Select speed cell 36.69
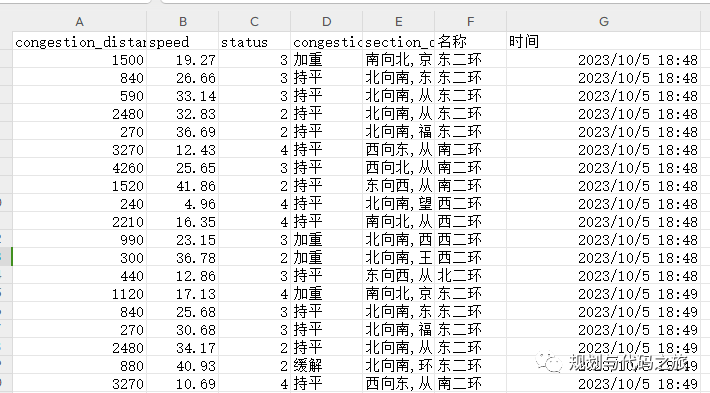 182,132
